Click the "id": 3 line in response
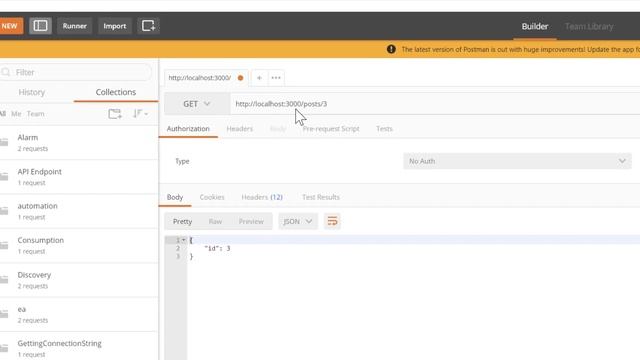The width and height of the screenshot is (640, 360). pyautogui.click(x=217, y=248)
